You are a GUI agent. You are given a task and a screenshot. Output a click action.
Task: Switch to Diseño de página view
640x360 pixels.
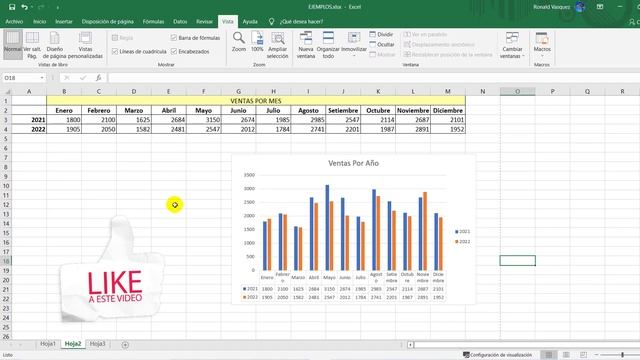(55, 45)
